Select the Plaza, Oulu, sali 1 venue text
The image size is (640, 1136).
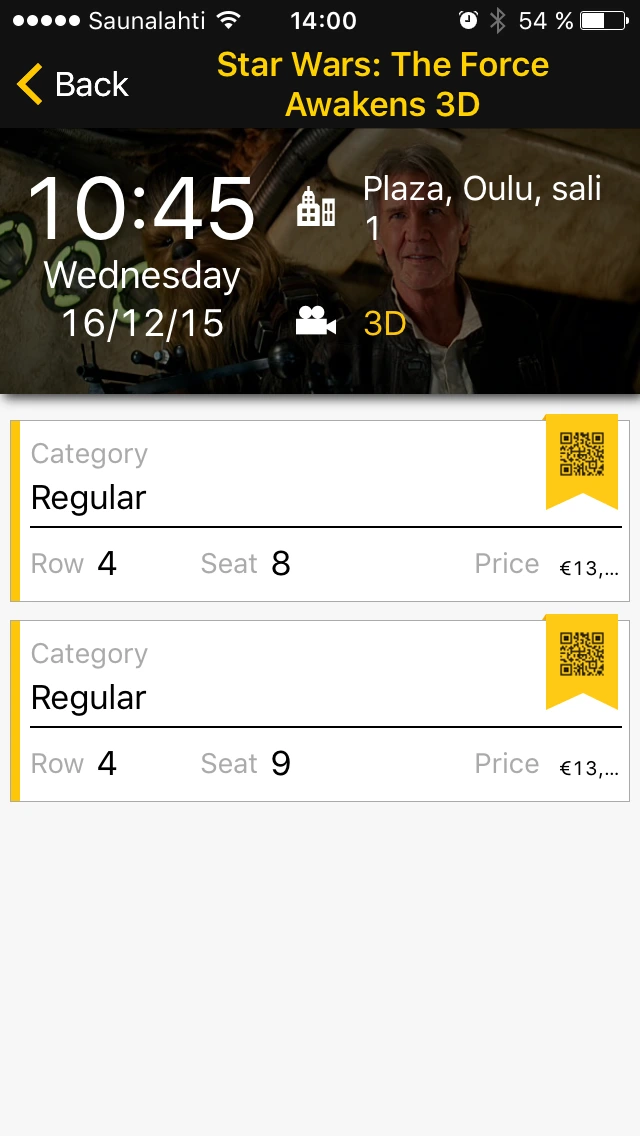(483, 208)
